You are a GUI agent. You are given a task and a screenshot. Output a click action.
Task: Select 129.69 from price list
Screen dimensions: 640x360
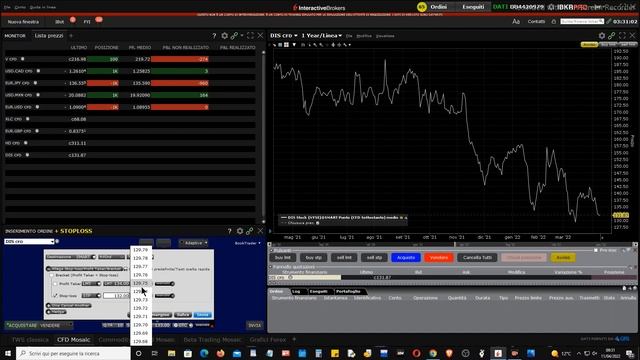click(141, 333)
